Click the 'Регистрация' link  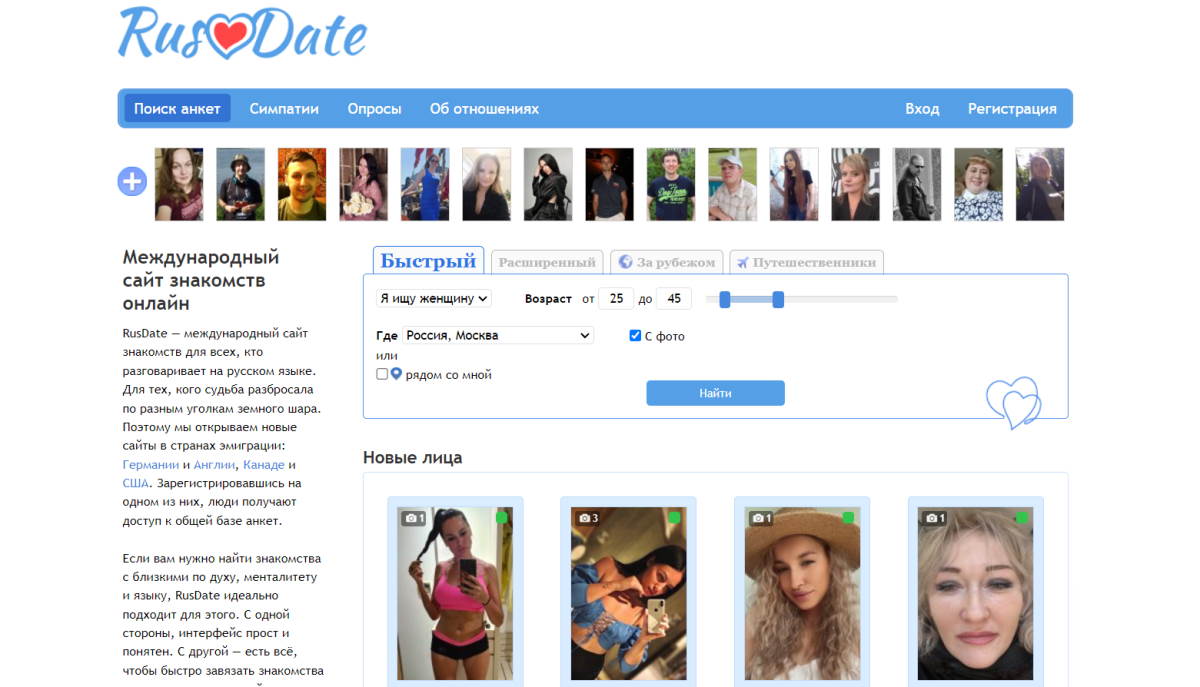pos(1012,109)
